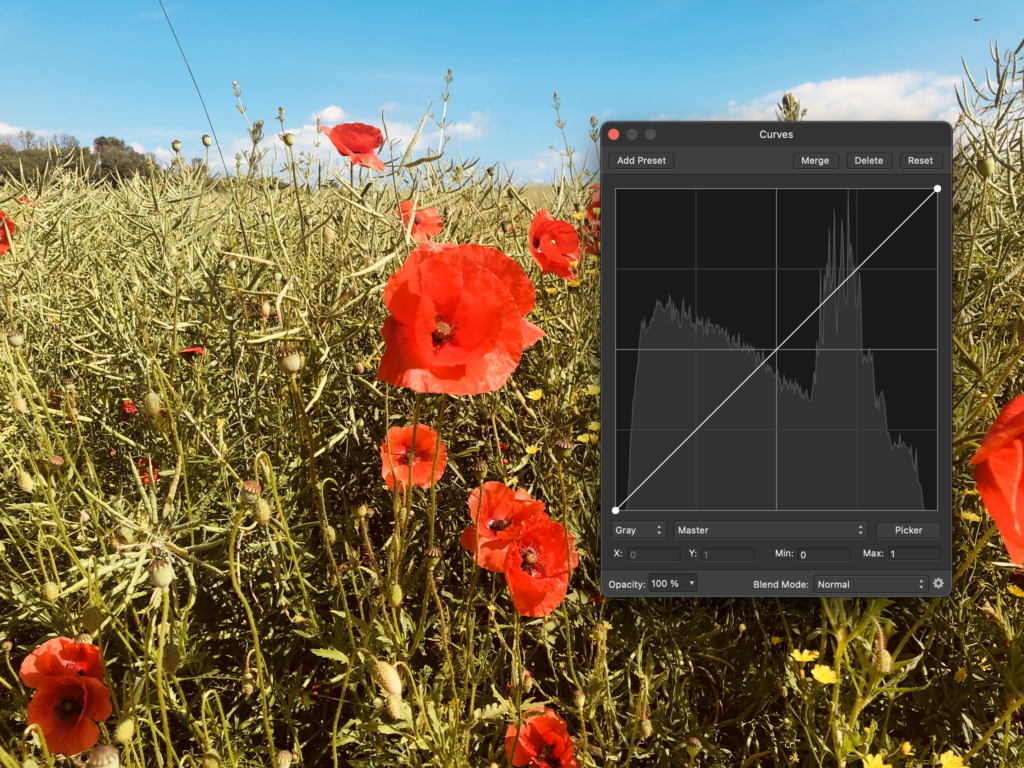This screenshot has width=1024, height=768.
Task: Reset the curve
Action: (x=920, y=161)
